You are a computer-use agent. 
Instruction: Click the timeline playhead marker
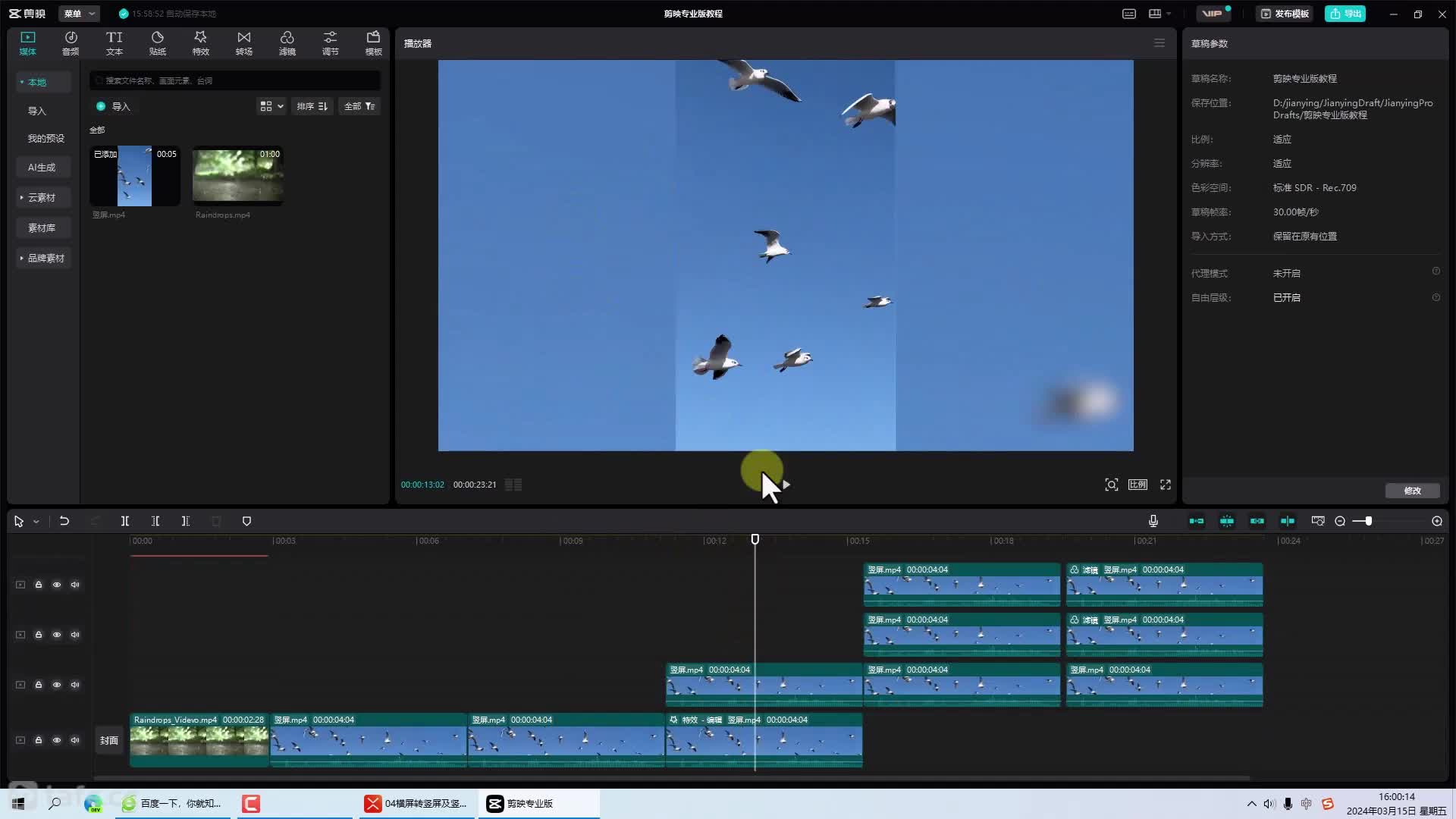[x=755, y=539]
